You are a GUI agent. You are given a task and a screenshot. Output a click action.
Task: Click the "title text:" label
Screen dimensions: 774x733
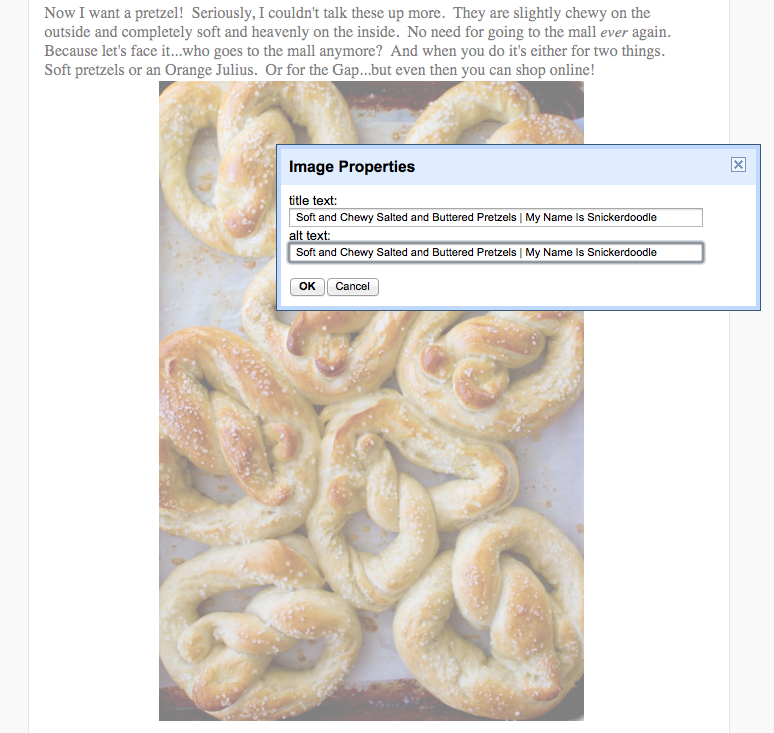313,201
